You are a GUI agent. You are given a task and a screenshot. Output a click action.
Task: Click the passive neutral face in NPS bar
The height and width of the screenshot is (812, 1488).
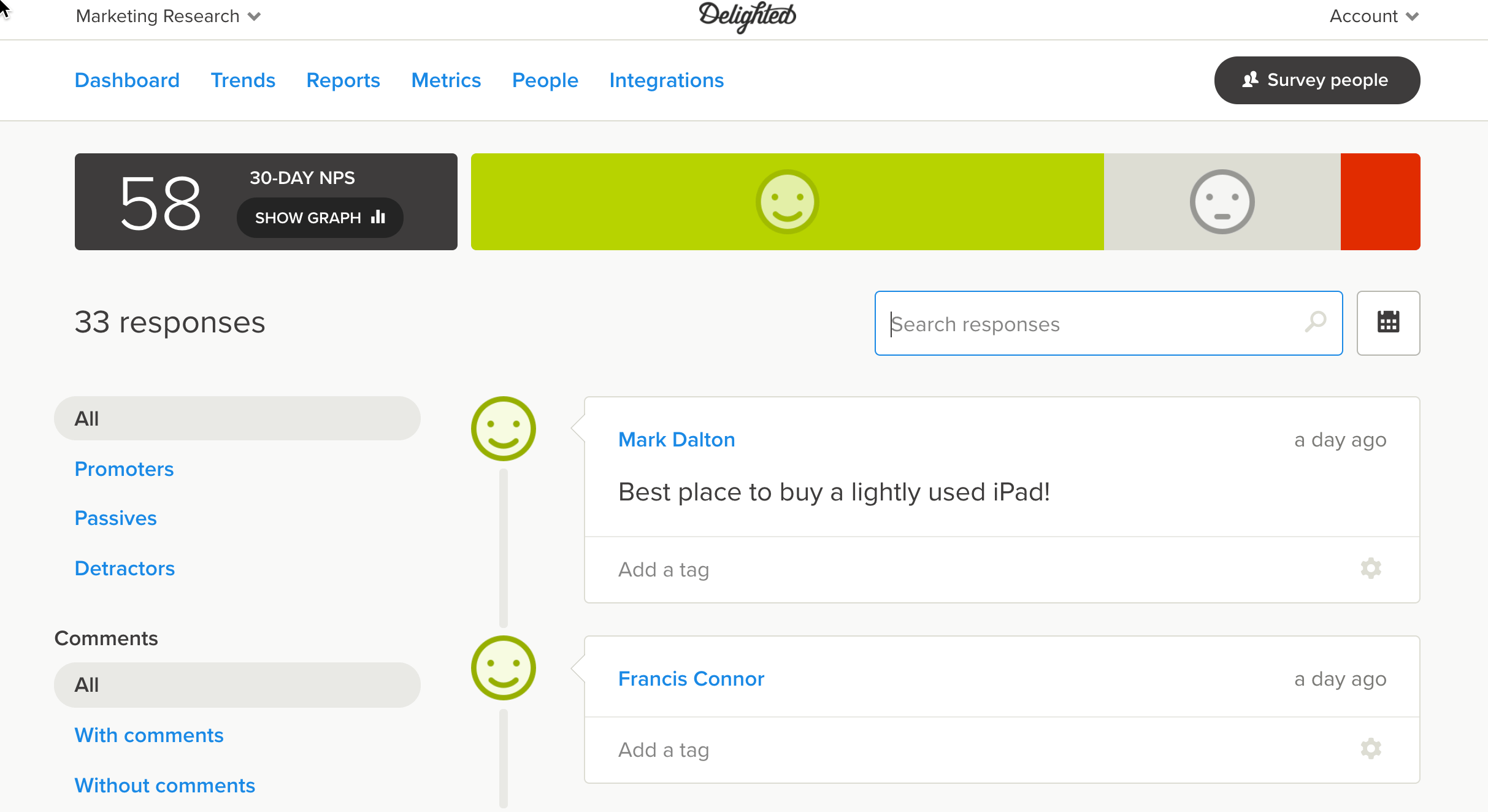[1222, 202]
